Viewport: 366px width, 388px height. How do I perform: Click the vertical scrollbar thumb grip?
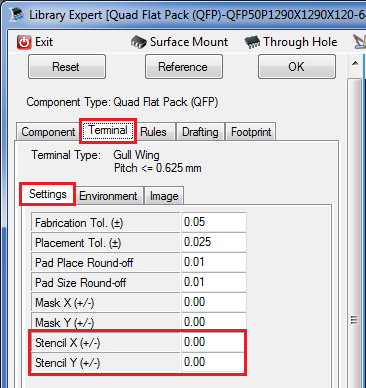(x=354, y=320)
